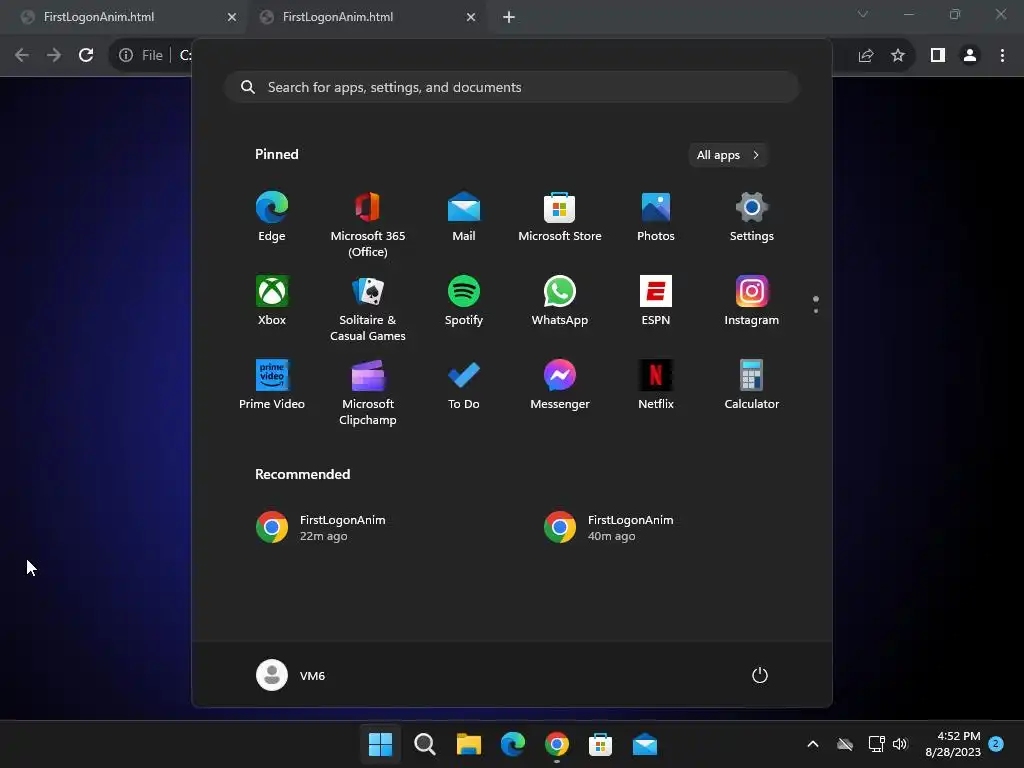The image size is (1024, 768).
Task: Open the Mail app from the taskbar
Action: [x=645, y=744]
